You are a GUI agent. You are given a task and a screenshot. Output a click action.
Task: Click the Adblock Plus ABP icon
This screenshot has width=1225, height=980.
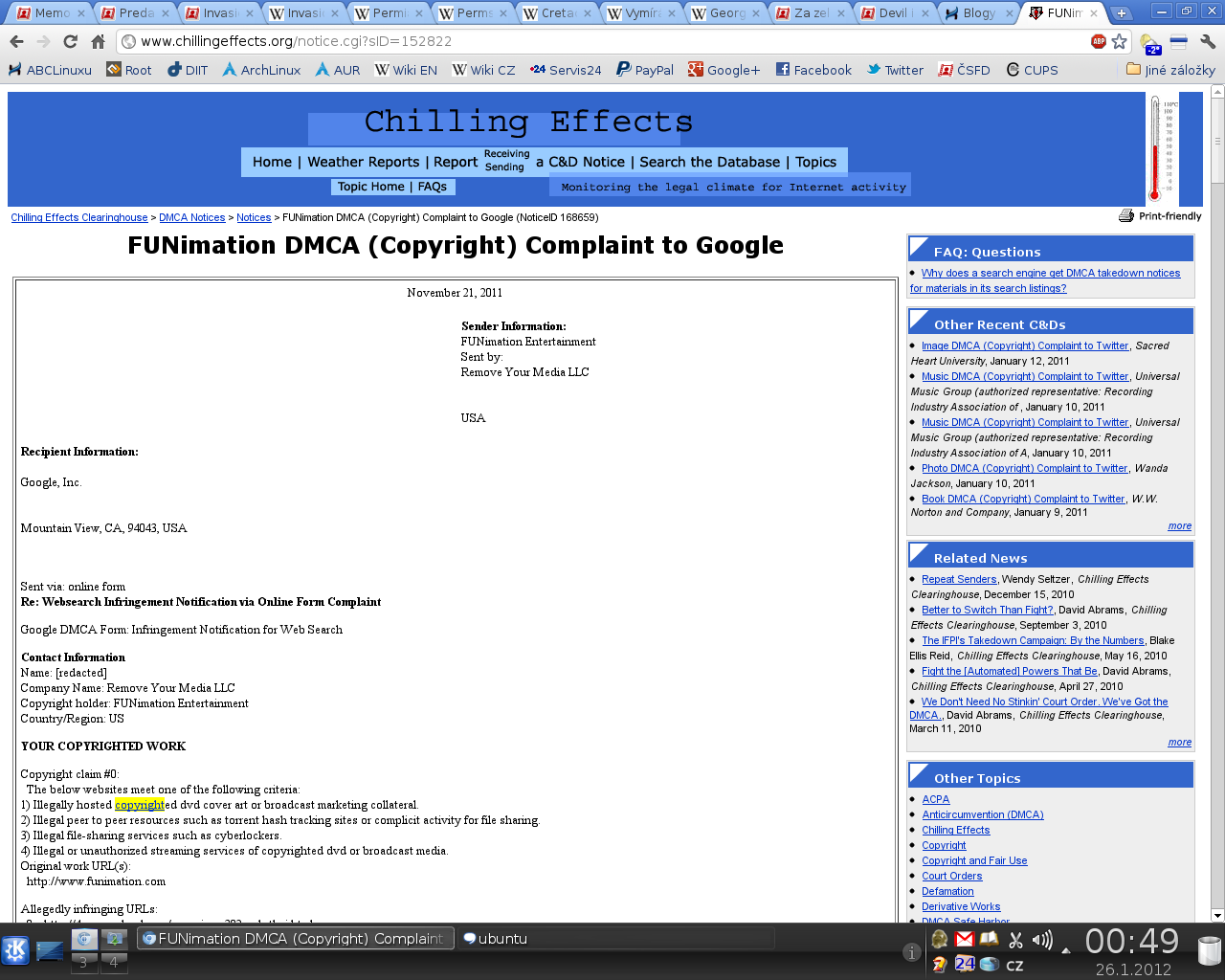point(1099,41)
